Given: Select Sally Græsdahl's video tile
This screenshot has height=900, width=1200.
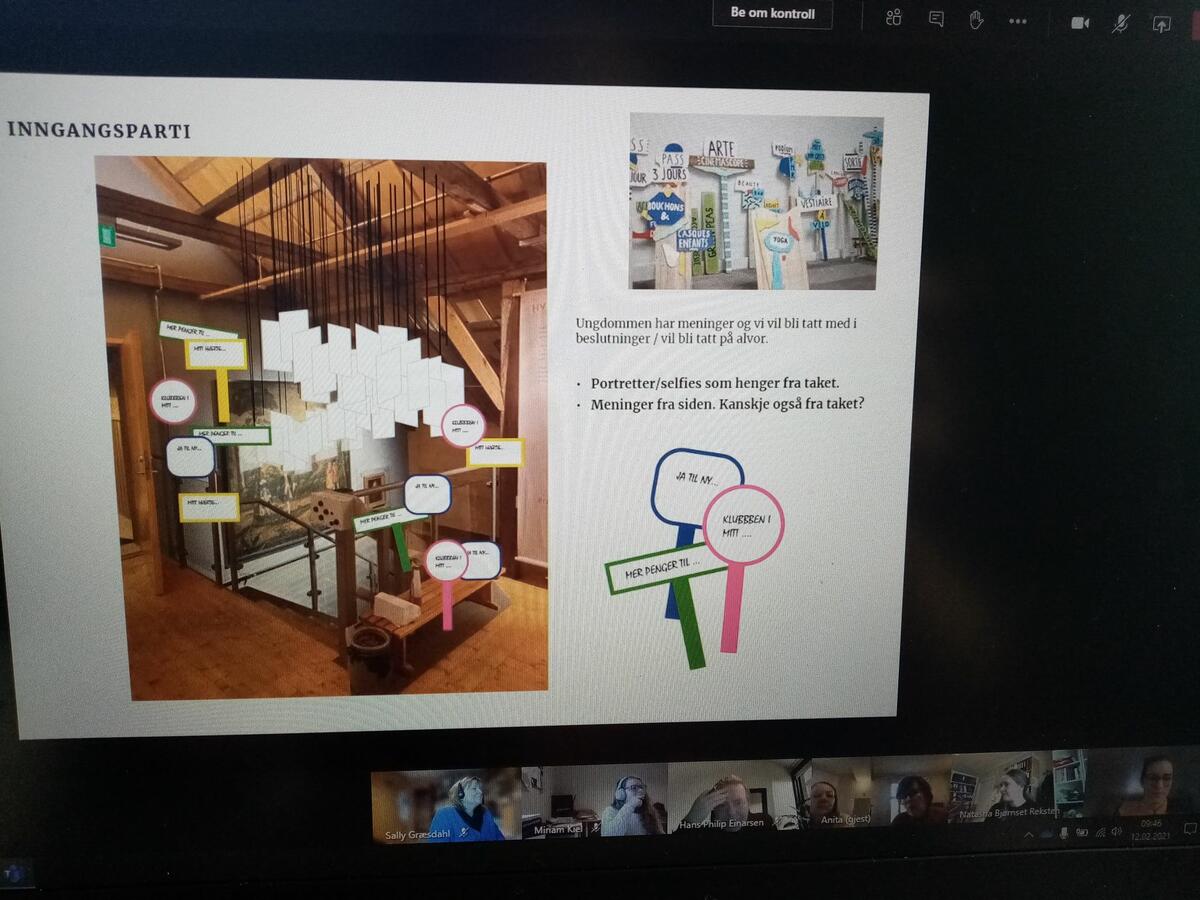Looking at the screenshot, I should point(446,805).
